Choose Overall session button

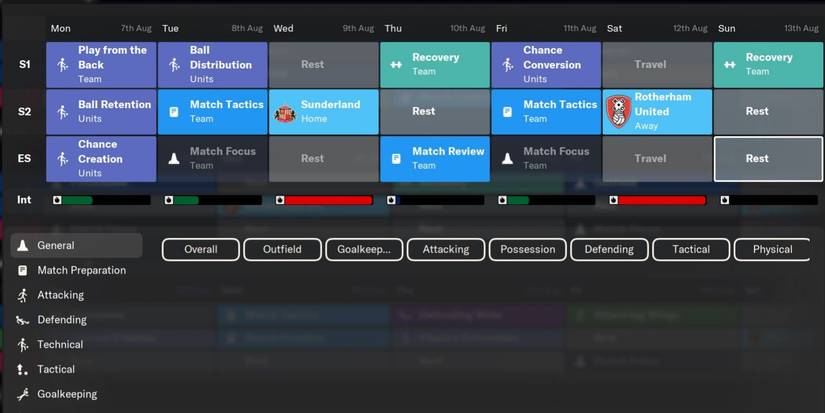click(x=200, y=249)
